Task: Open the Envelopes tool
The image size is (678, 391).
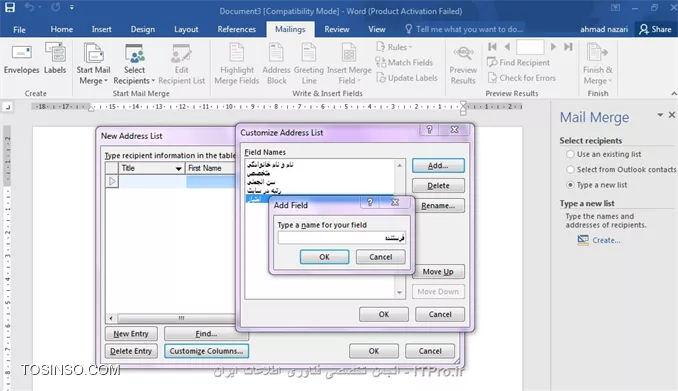Action: coord(21,60)
